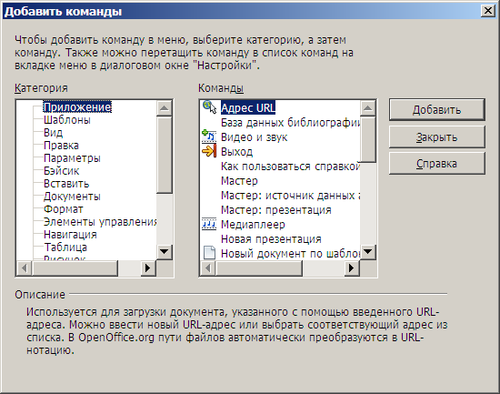Click commands list scroll down arrow

click(x=368, y=251)
